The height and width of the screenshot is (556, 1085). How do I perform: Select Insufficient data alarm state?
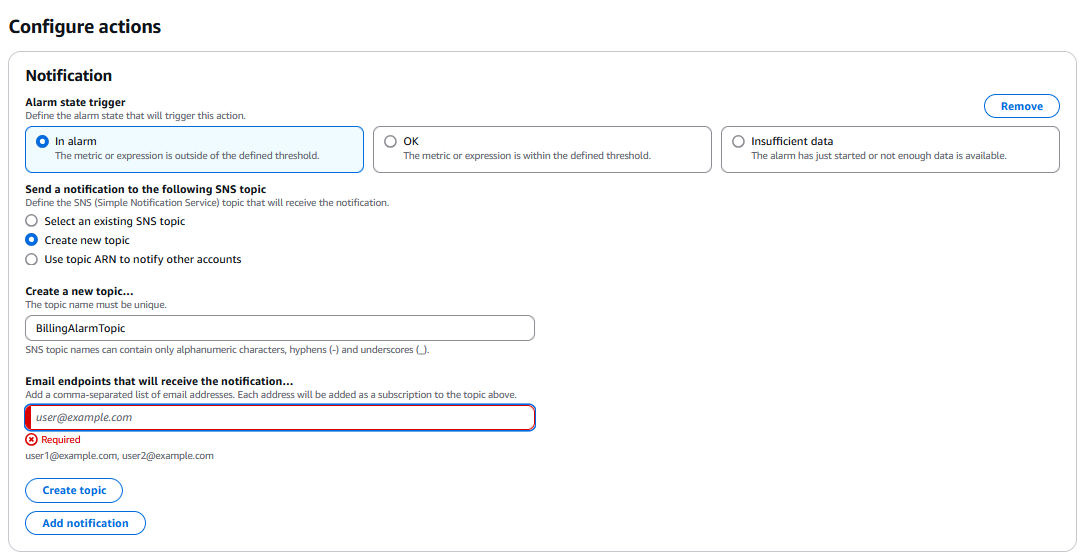pyautogui.click(x=738, y=142)
